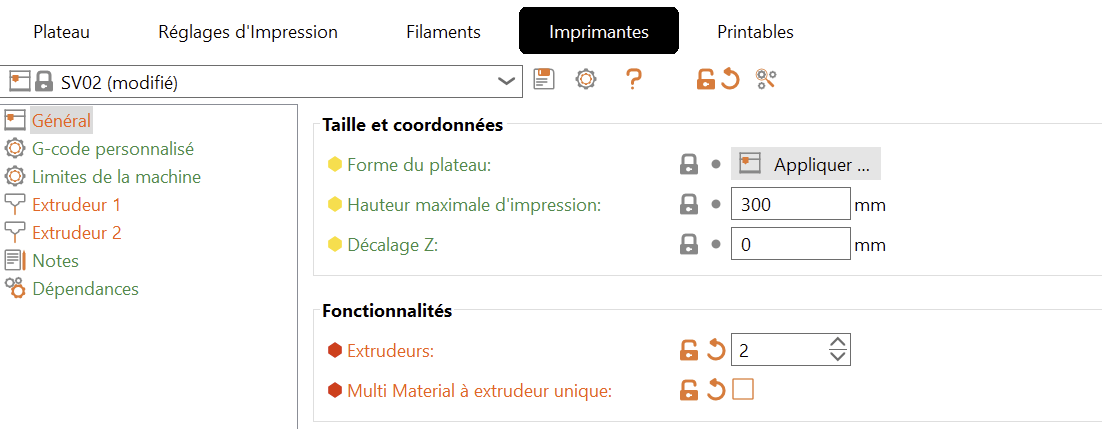Click unlocked padlock for Multi Material option
The width and height of the screenshot is (1102, 429).
[689, 390]
